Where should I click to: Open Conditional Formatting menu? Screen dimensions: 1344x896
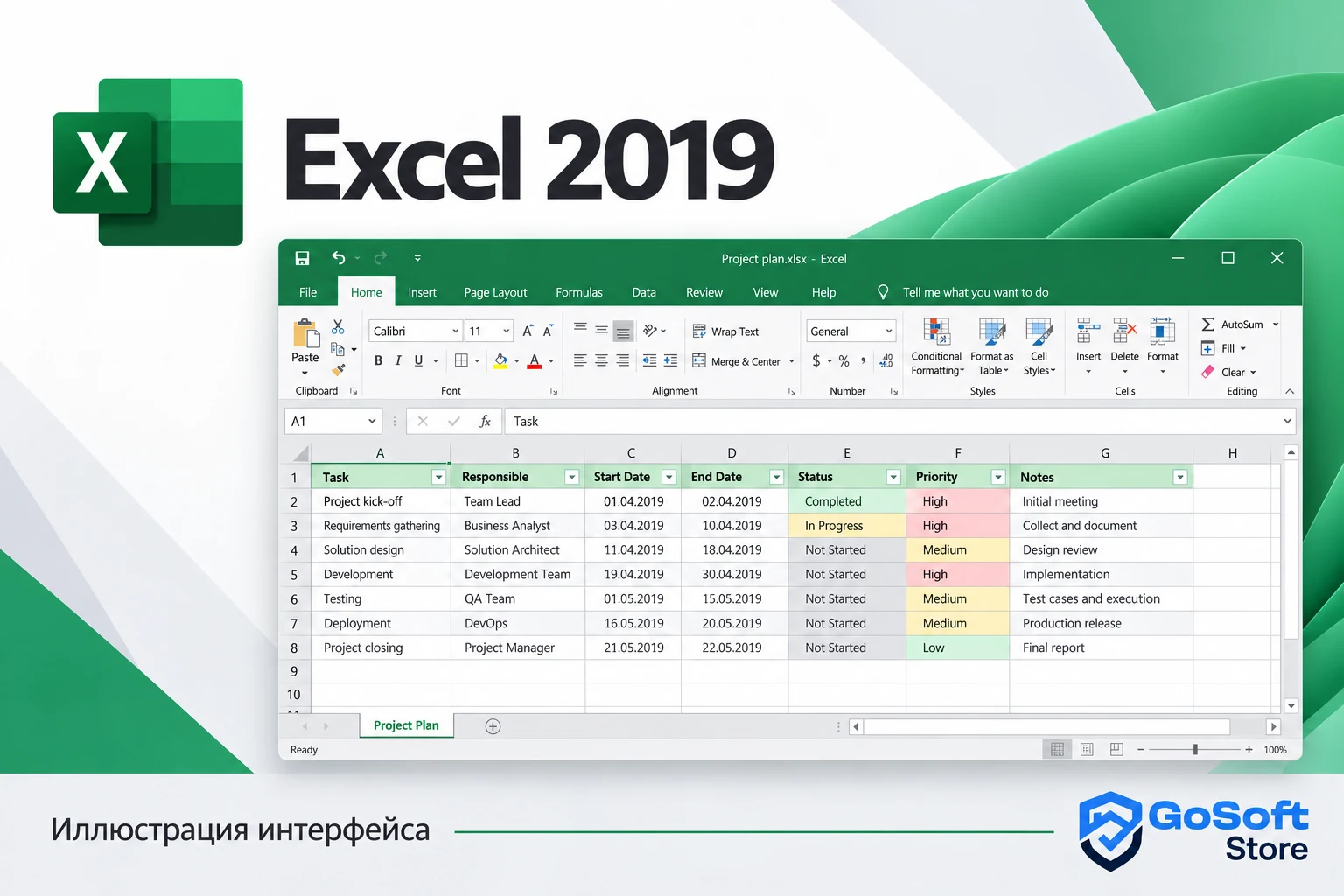point(937,346)
